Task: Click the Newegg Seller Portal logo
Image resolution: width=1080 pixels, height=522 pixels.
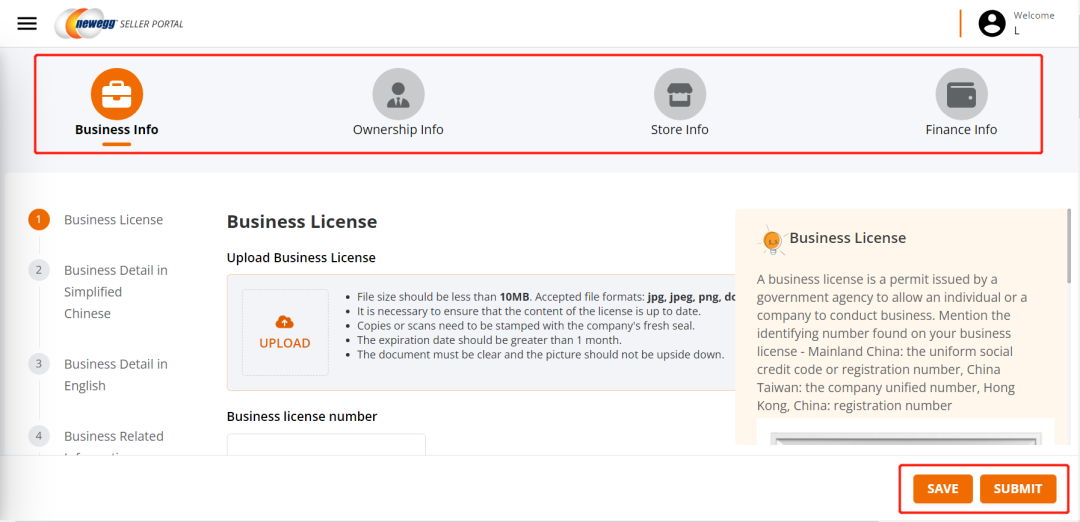Action: (x=120, y=23)
